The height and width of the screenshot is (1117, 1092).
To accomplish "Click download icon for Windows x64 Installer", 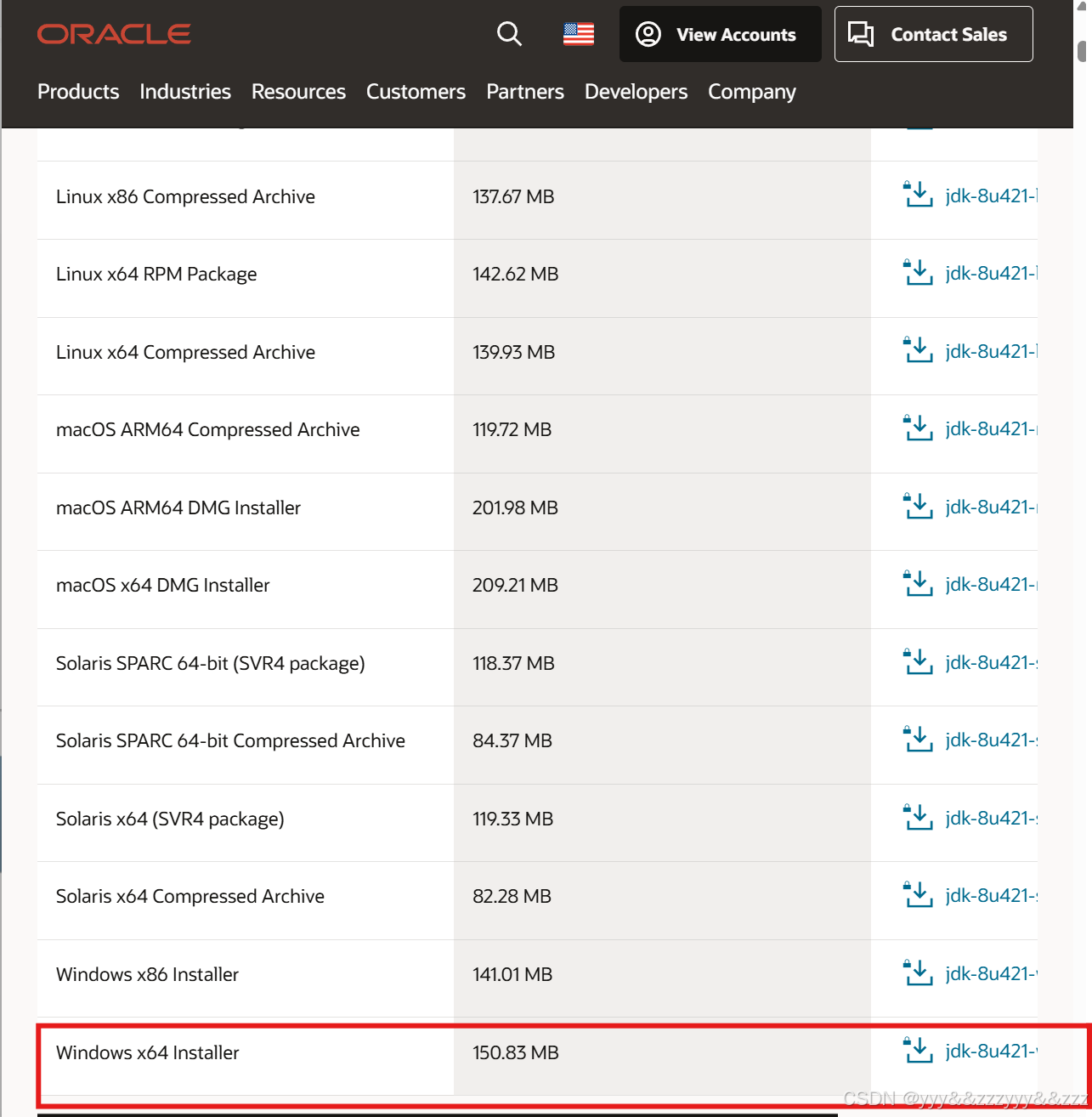I will (x=918, y=1051).
